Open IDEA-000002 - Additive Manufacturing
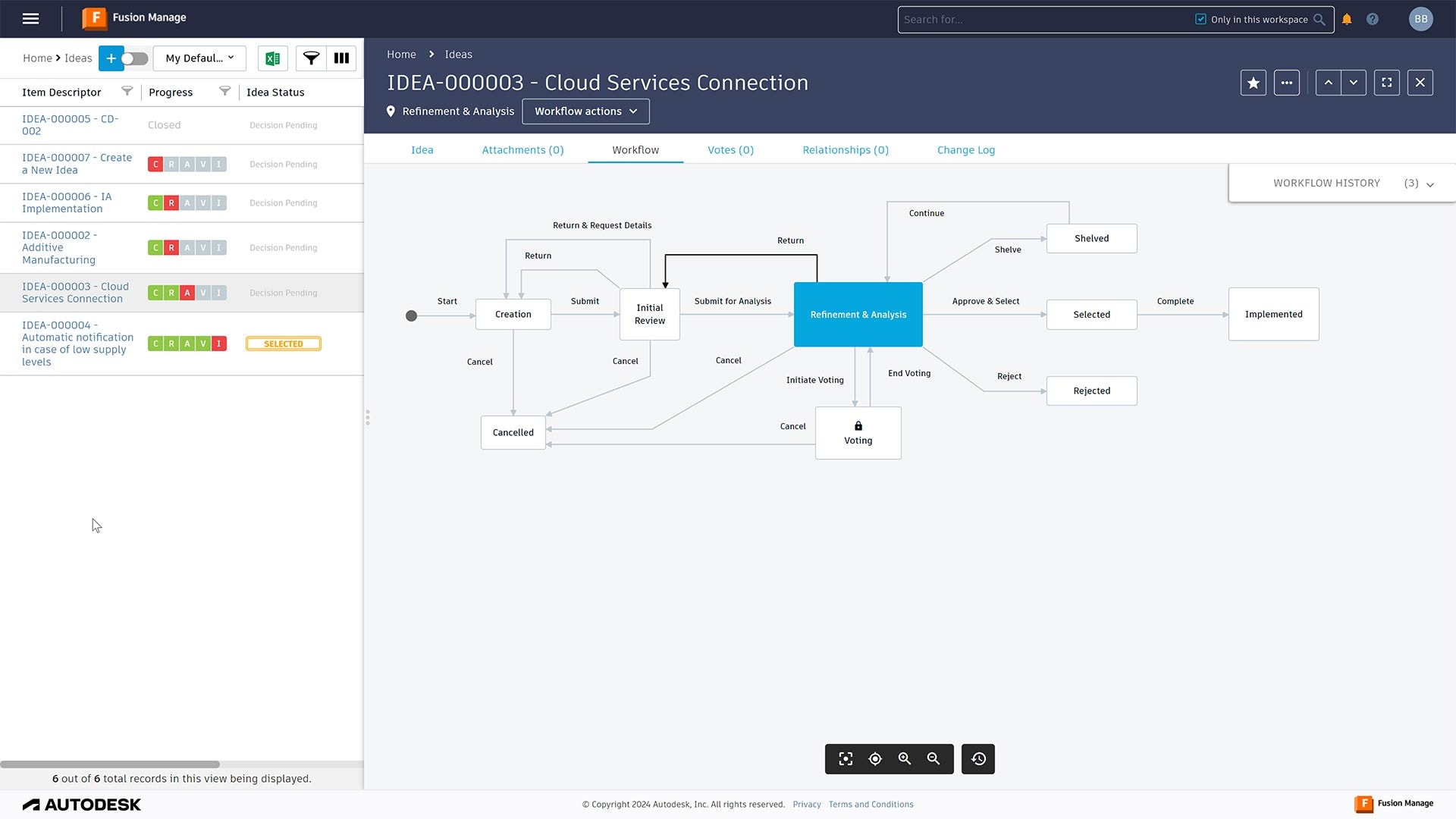Screen dimensions: 1456x819 point(59,247)
